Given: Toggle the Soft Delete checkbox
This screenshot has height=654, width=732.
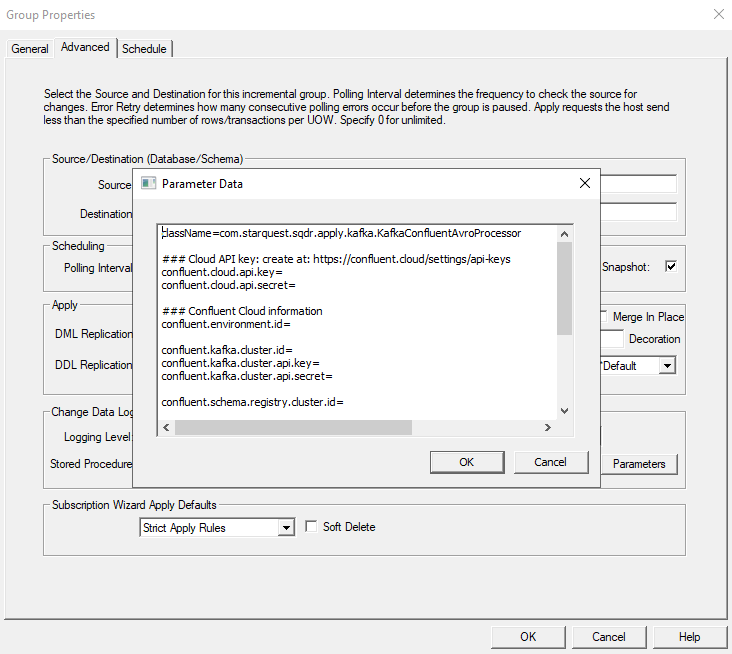Looking at the screenshot, I should (311, 527).
